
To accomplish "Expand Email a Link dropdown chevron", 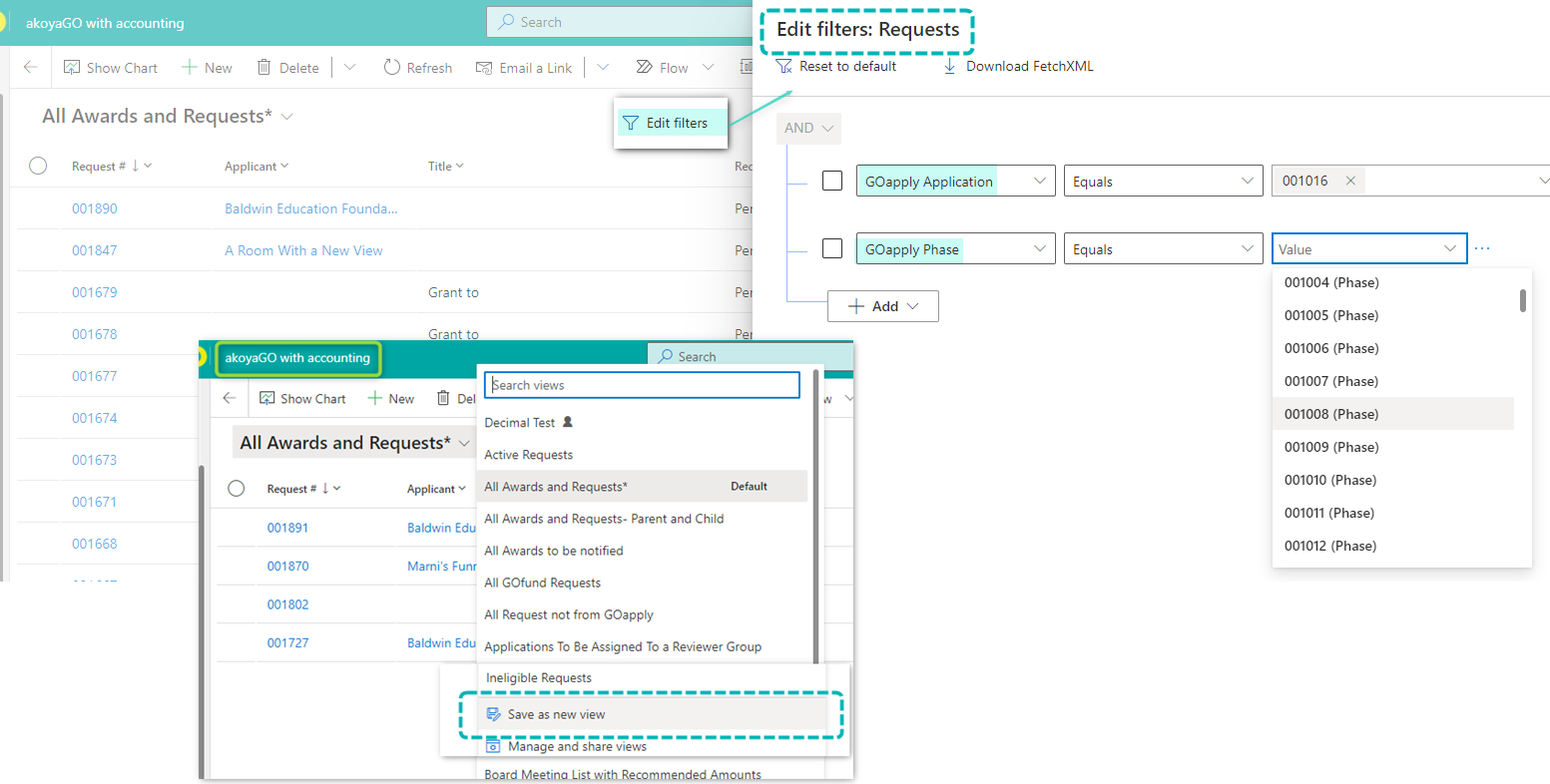I will 603,68.
